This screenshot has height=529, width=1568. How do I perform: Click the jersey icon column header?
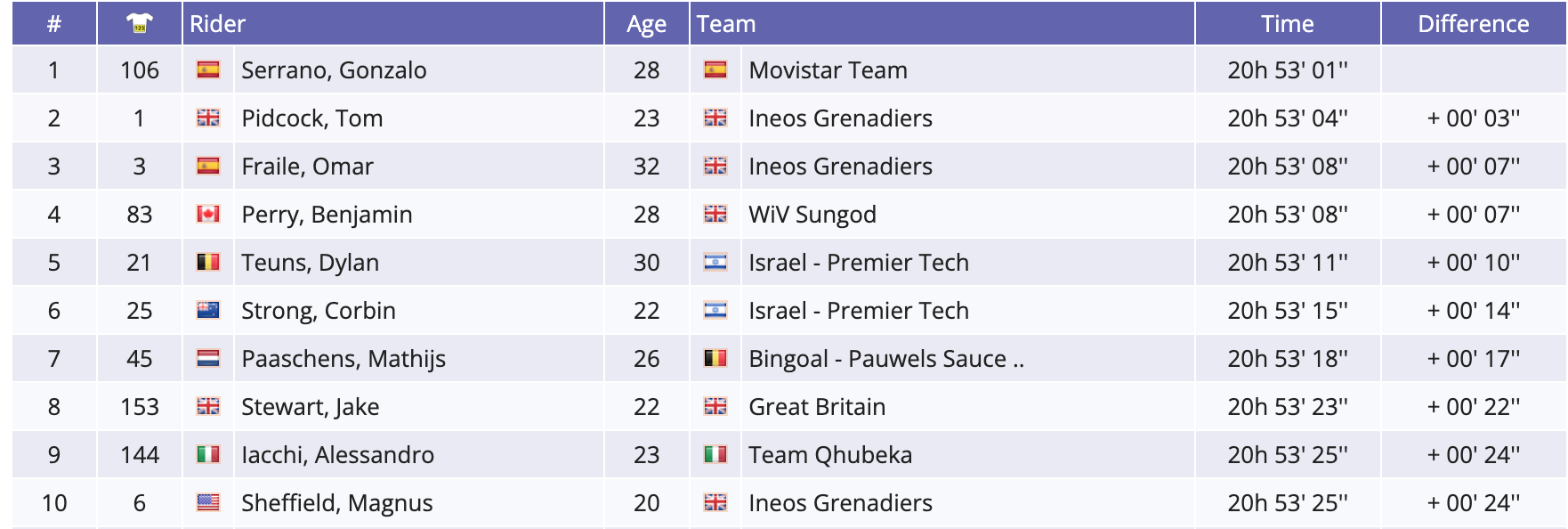pos(140,24)
